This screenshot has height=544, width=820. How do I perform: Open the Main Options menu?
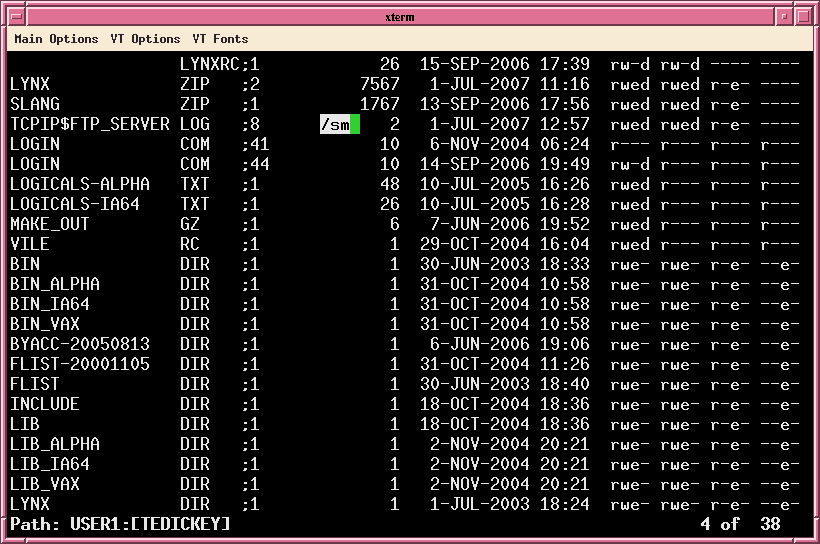click(x=56, y=39)
